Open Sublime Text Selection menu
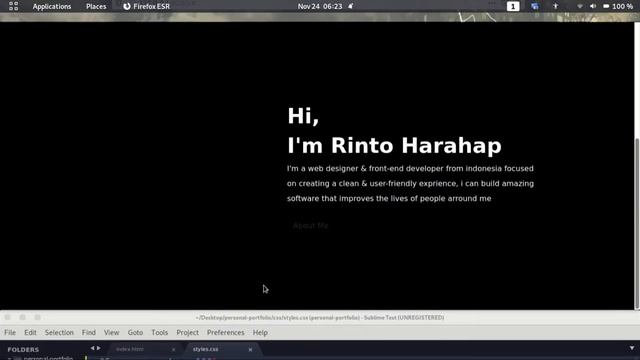The image size is (640, 360). (x=59, y=333)
